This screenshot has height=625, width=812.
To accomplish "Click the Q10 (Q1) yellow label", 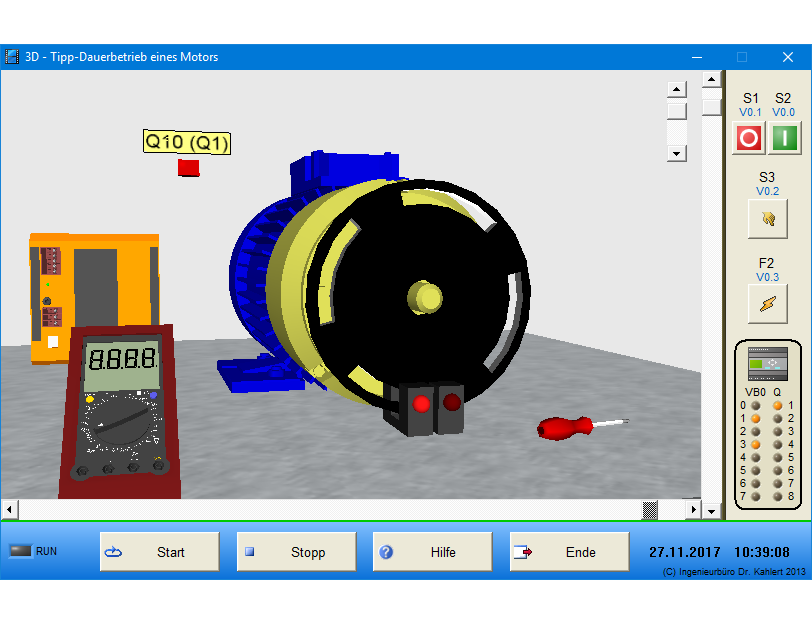I will point(186,142).
